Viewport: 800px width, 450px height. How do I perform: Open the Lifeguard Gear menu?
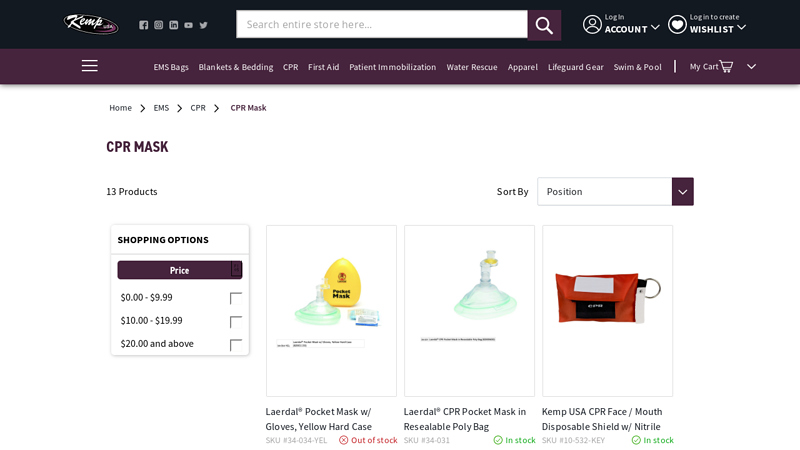(x=576, y=67)
